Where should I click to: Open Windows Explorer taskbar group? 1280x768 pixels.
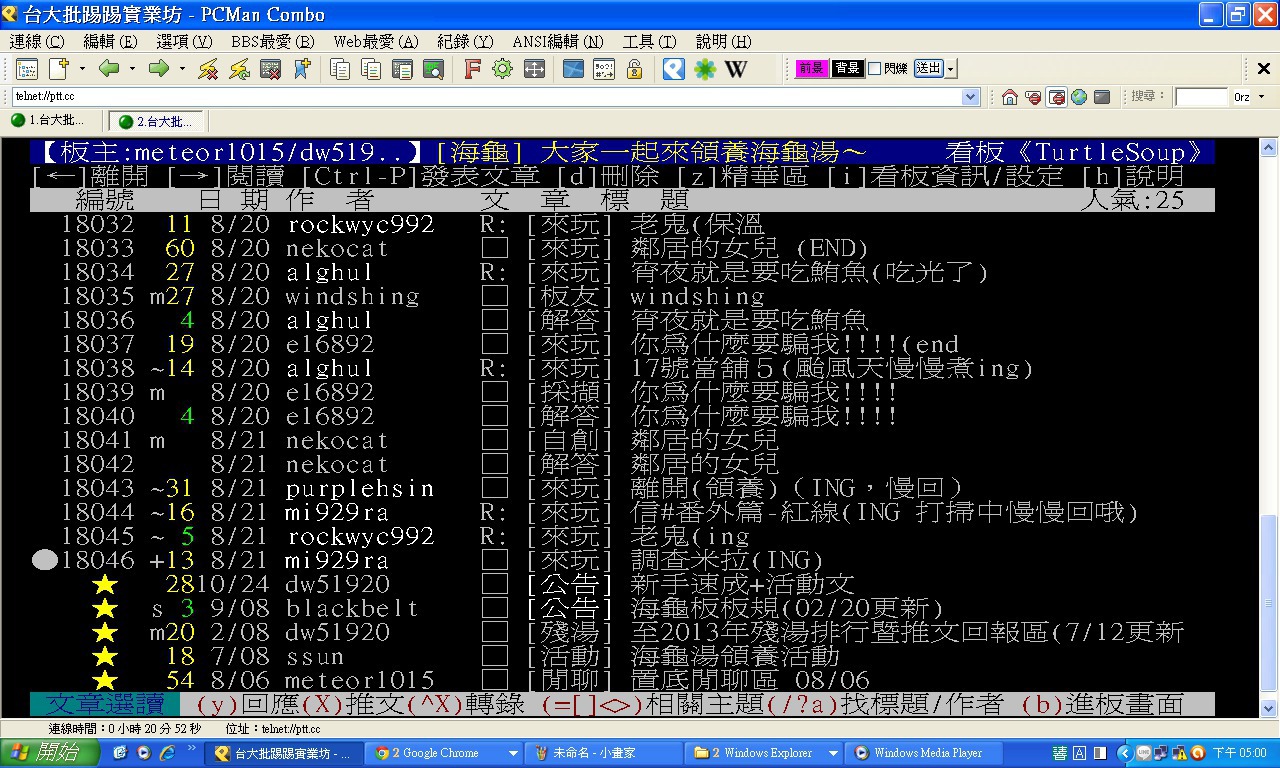pos(765,753)
